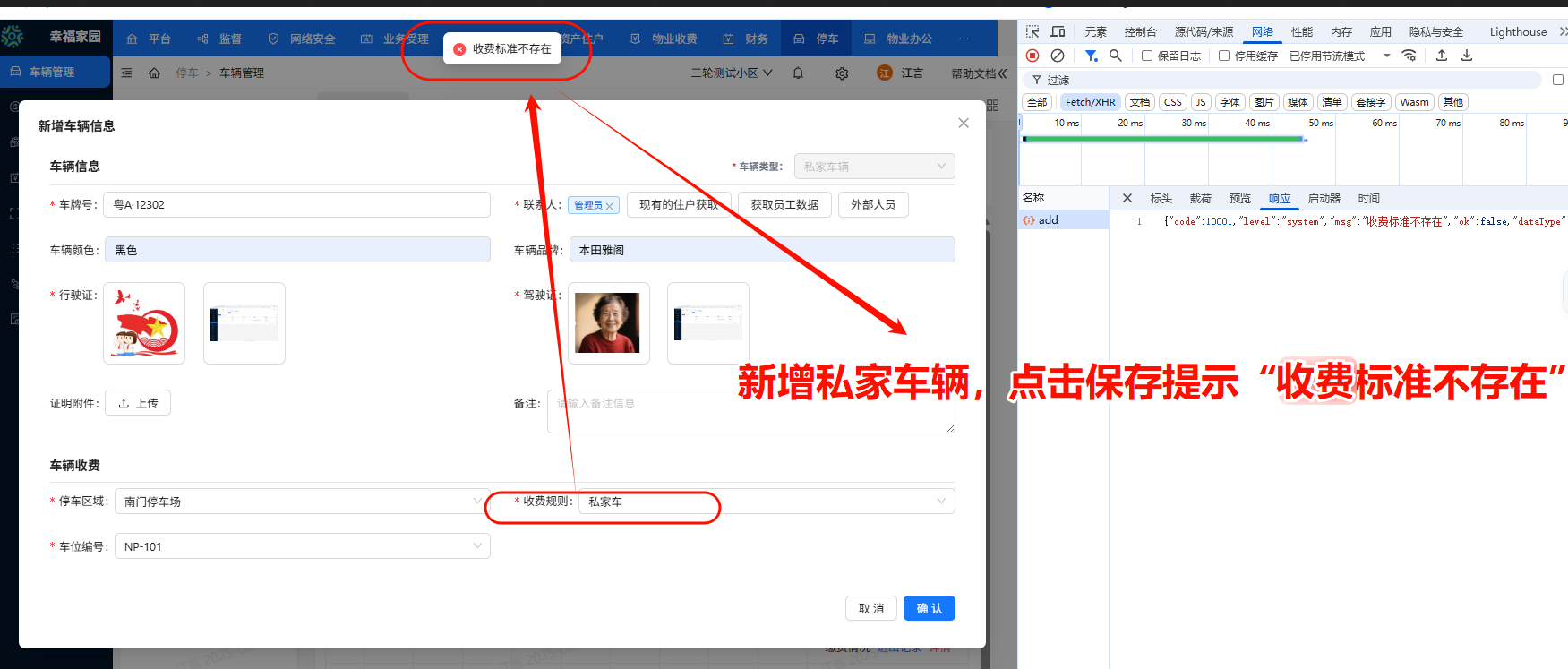Screen dimensions: 1568x669
Task: Select 车辆管理 in the sidebar
Action: [56, 72]
